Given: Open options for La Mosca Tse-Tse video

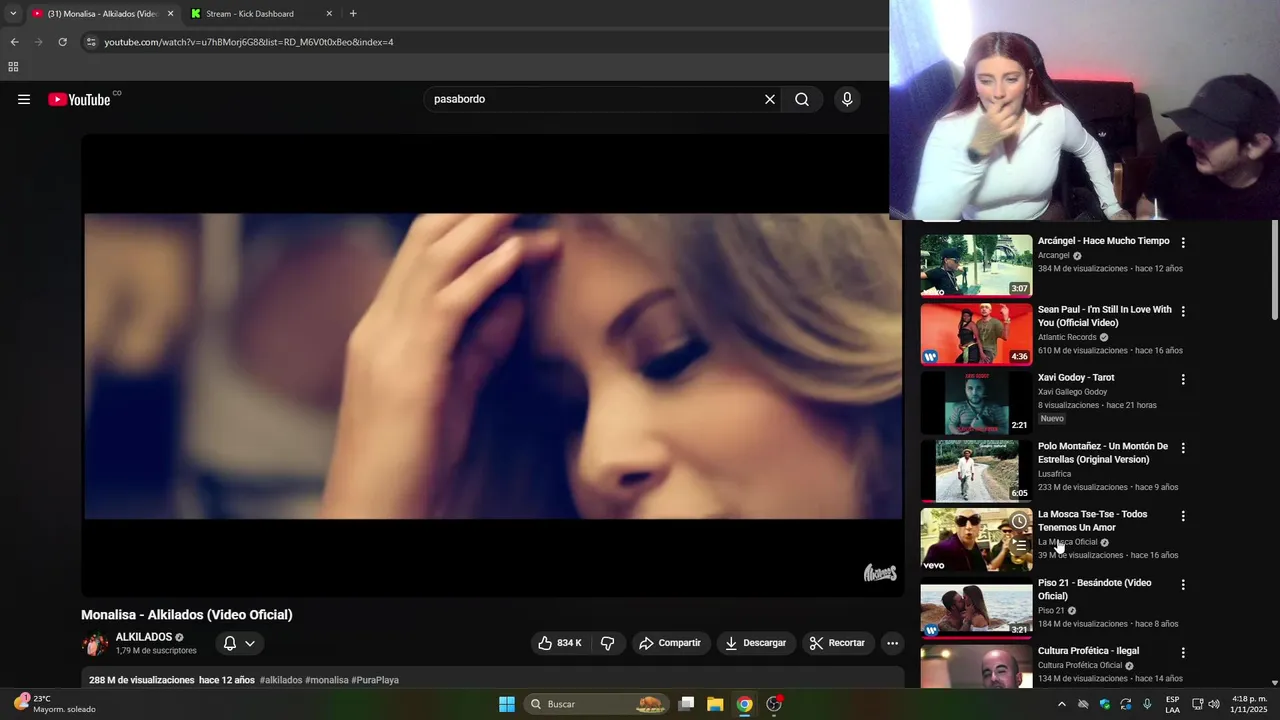Looking at the screenshot, I should (1183, 516).
